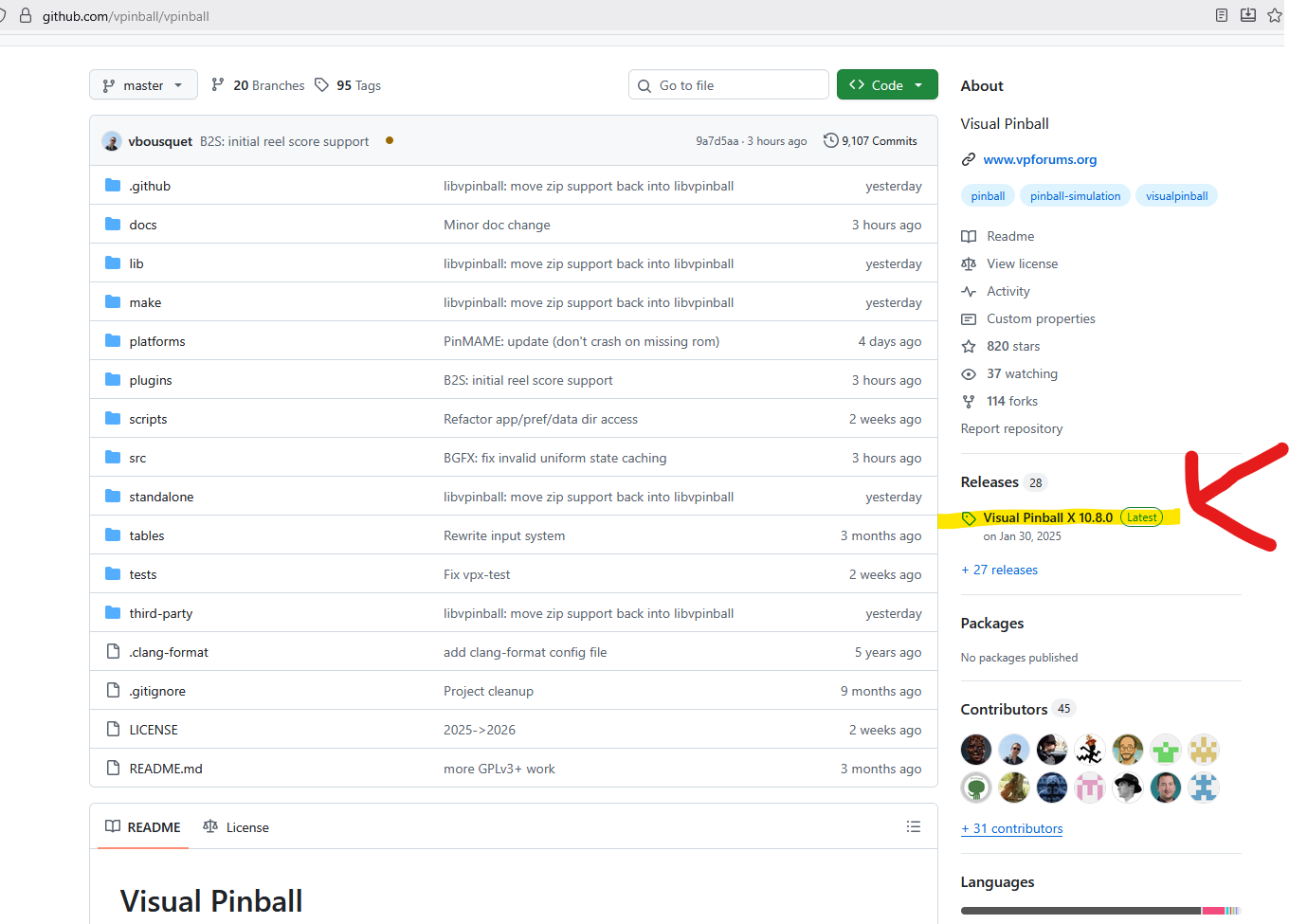Open the Custom properties link

[x=1028, y=318]
